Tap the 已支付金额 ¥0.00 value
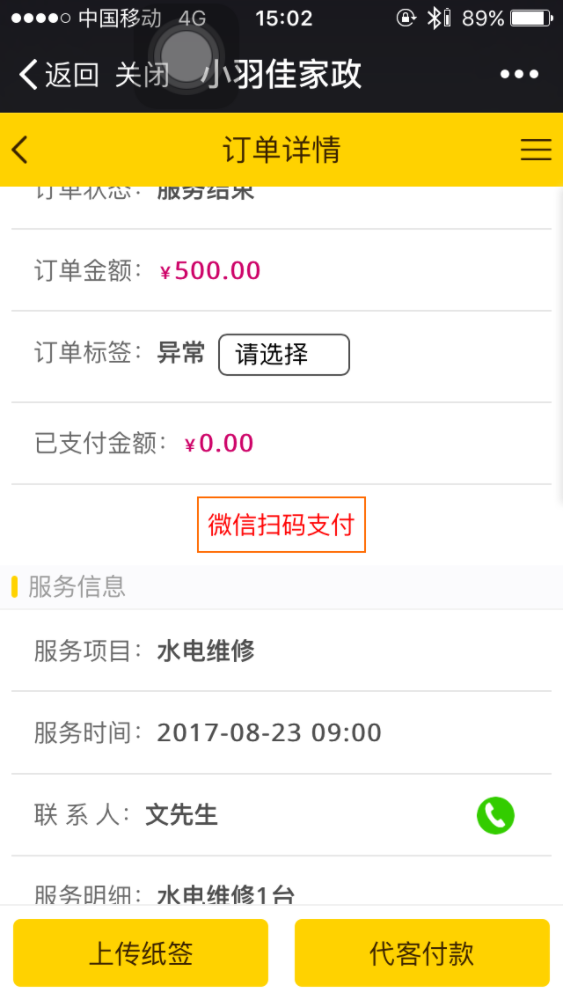Screen dimensions: 563x1000 (x=219, y=443)
